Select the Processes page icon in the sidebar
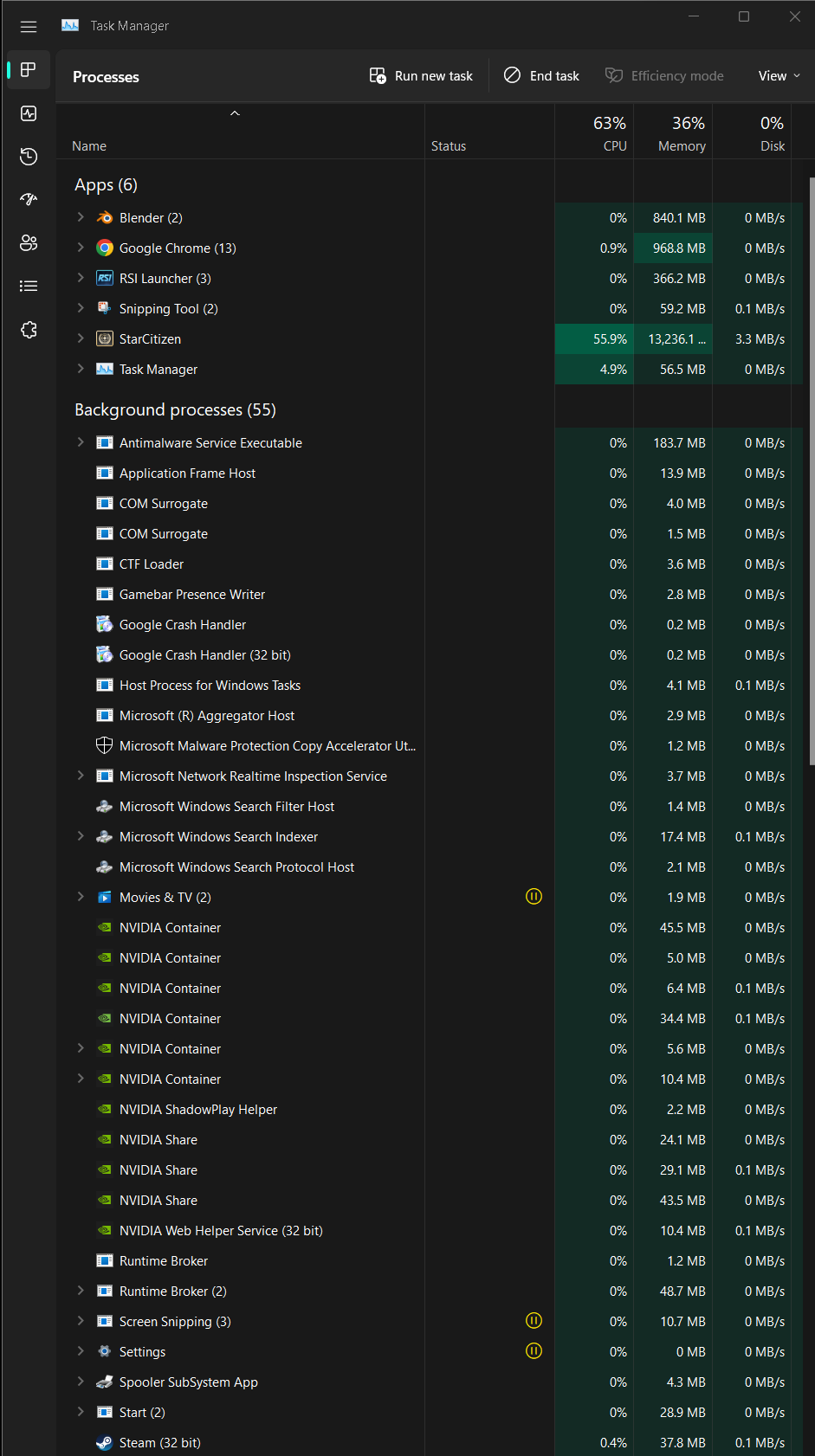 (x=29, y=70)
